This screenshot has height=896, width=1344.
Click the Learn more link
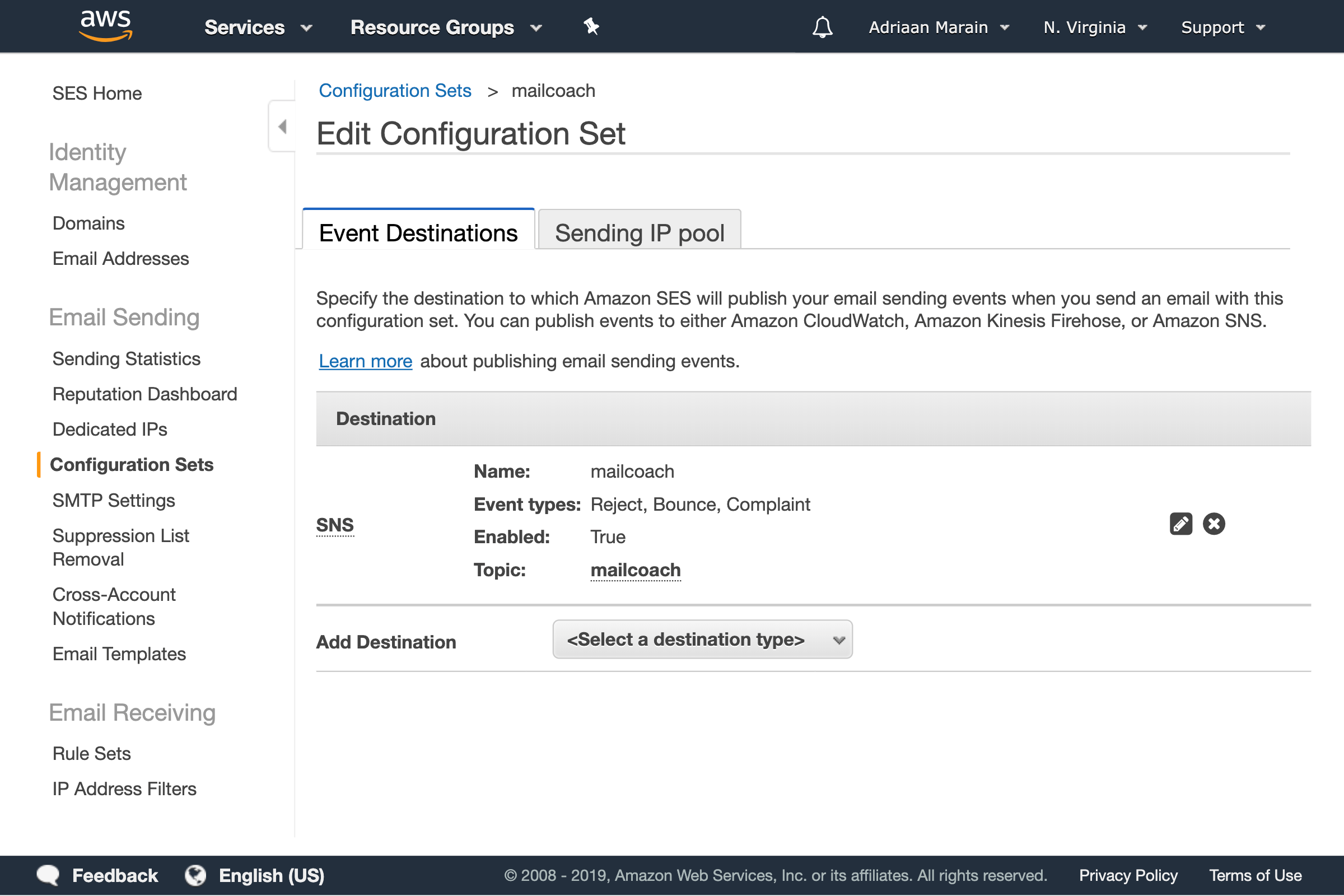[x=365, y=361]
